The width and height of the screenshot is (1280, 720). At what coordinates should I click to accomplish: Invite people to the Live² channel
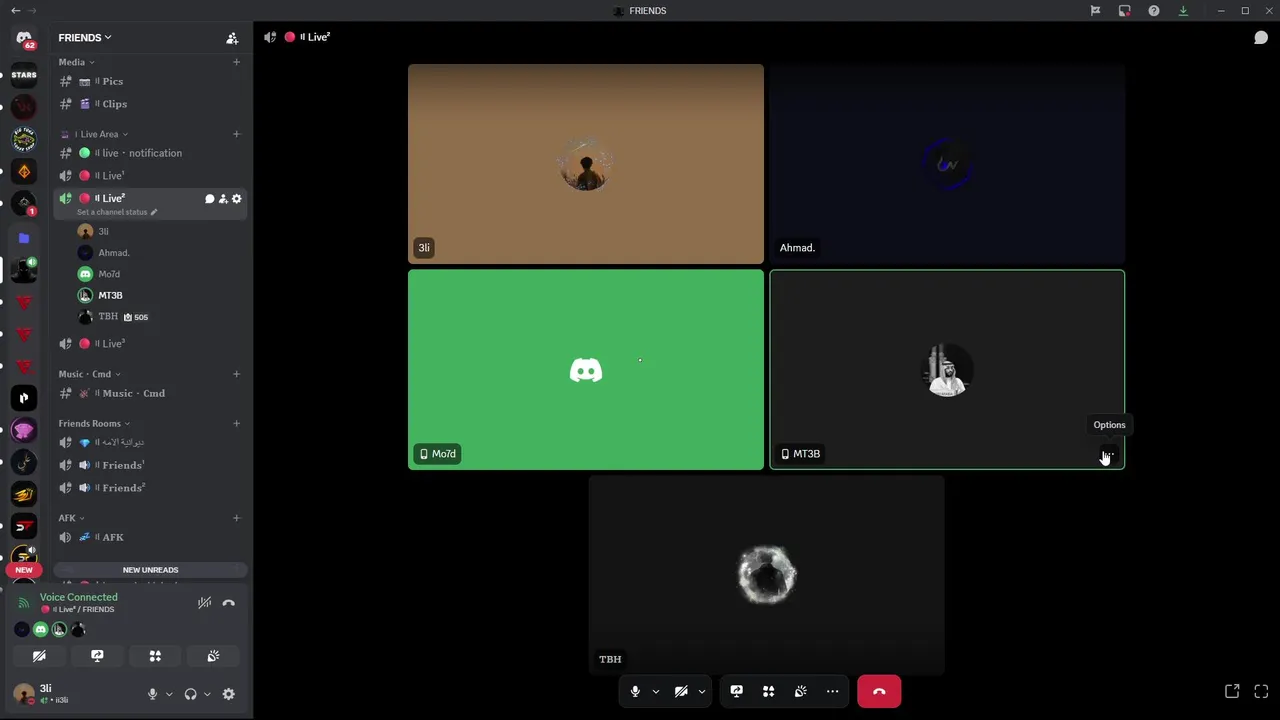[x=223, y=199]
